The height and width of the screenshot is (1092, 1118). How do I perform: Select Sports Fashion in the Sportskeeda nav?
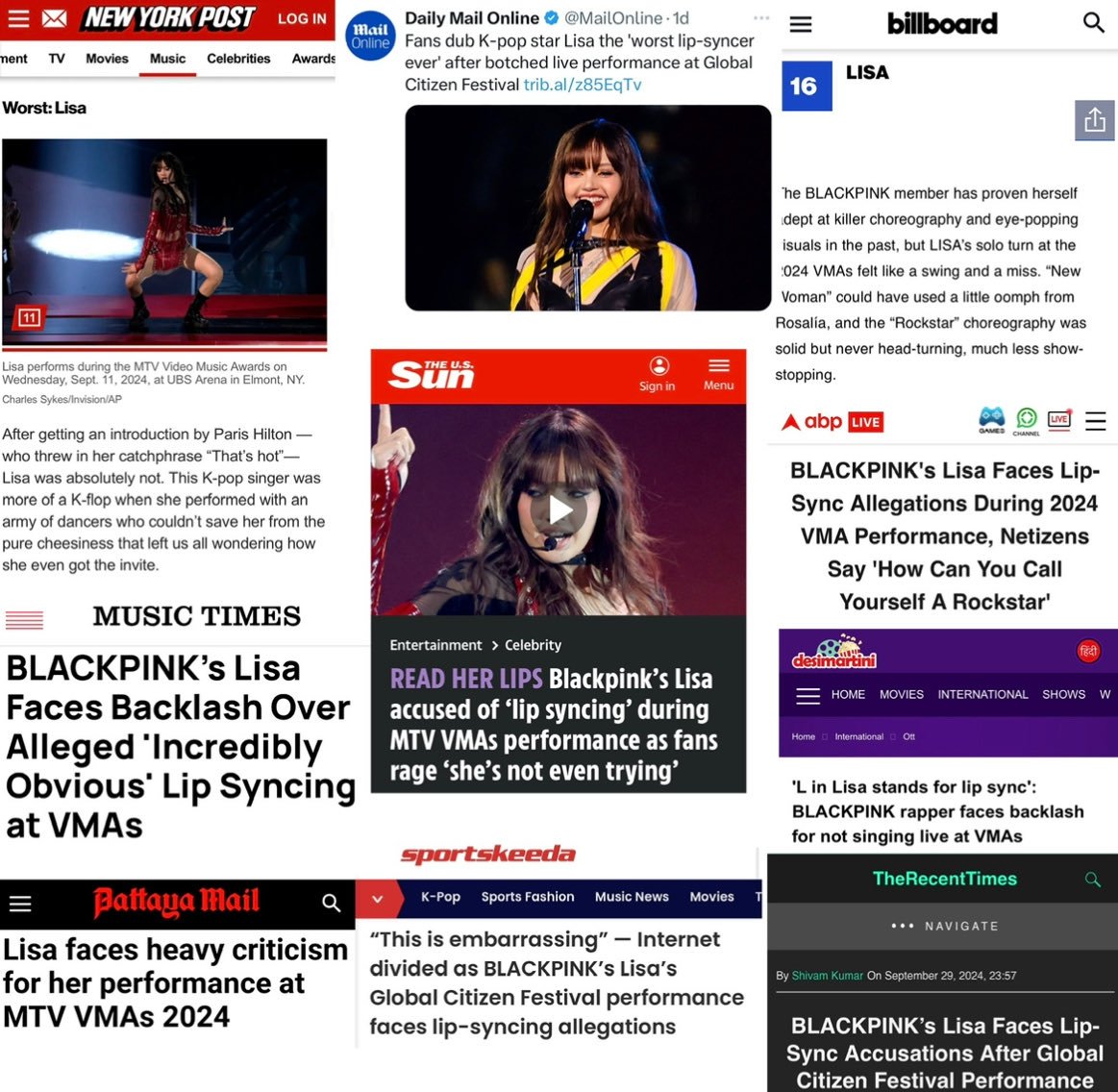[x=528, y=898]
